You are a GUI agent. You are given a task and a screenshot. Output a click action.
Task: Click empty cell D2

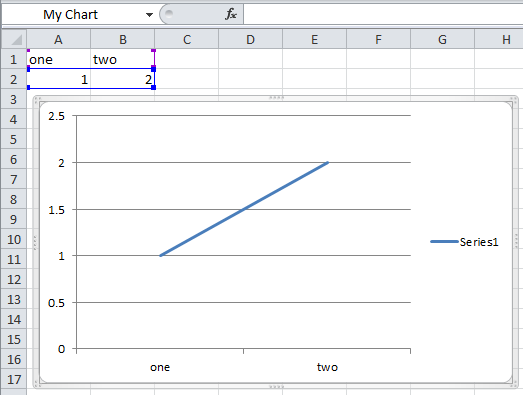[x=250, y=79]
